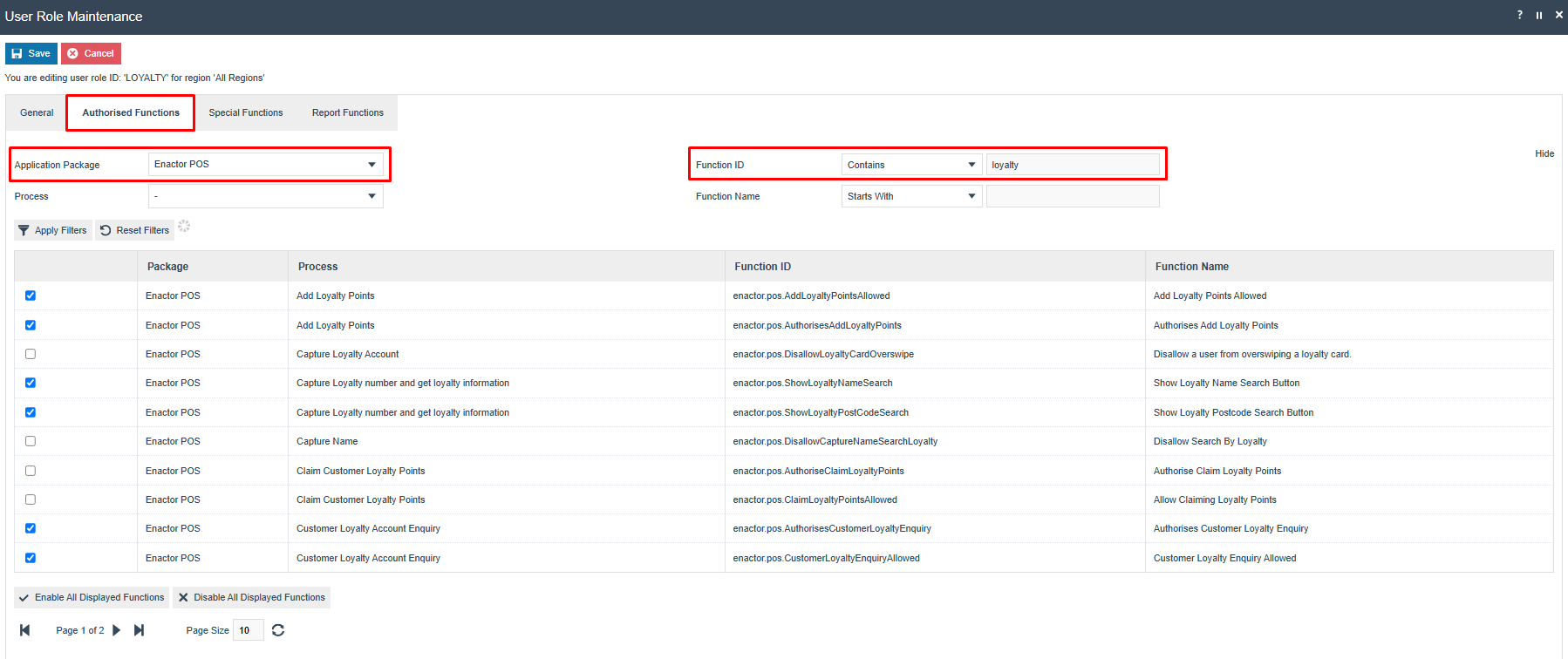Viewport: 1568px width, 659px height.
Task: Enable Allow Claiming Loyalty Points checkbox
Action: click(31, 499)
